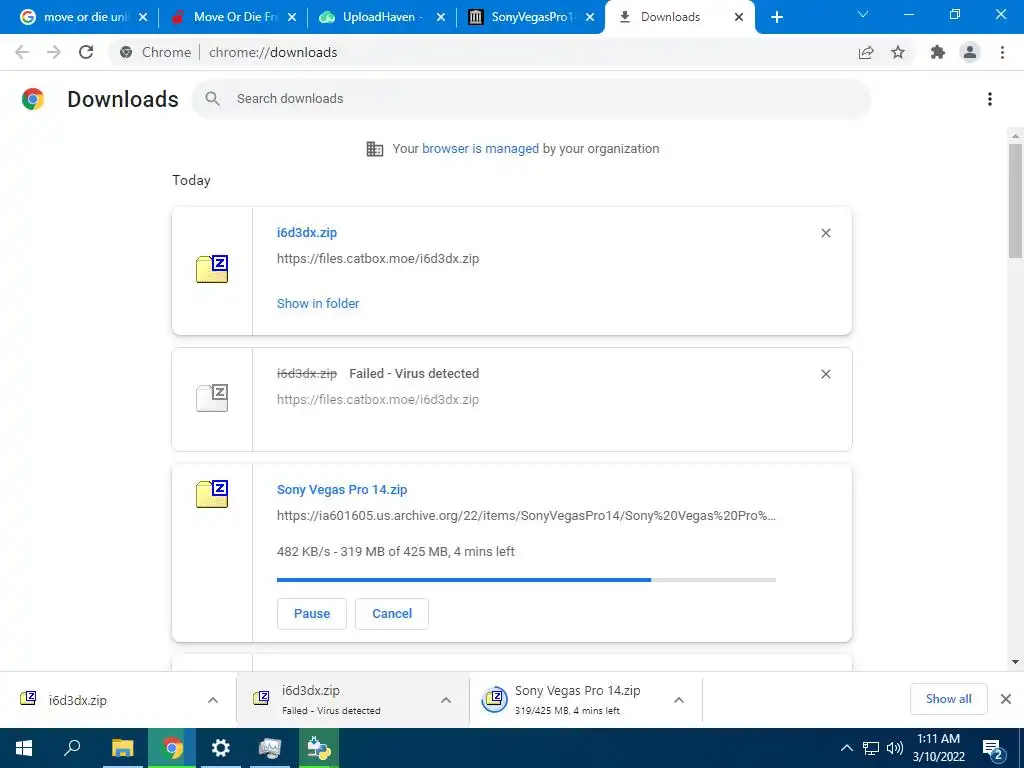Click the Sony Vegas download progress bar

(x=526, y=580)
